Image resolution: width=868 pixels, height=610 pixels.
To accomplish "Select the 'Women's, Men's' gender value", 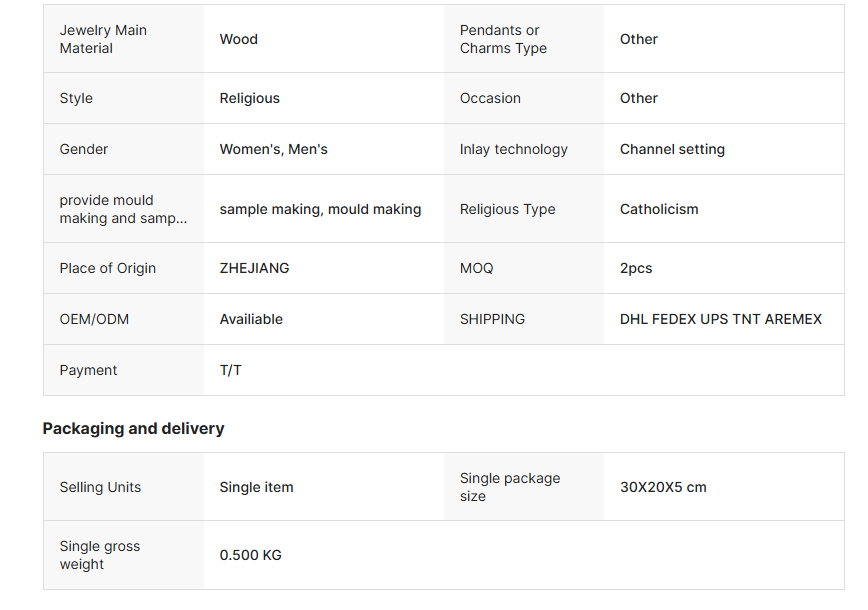I will pos(274,149).
